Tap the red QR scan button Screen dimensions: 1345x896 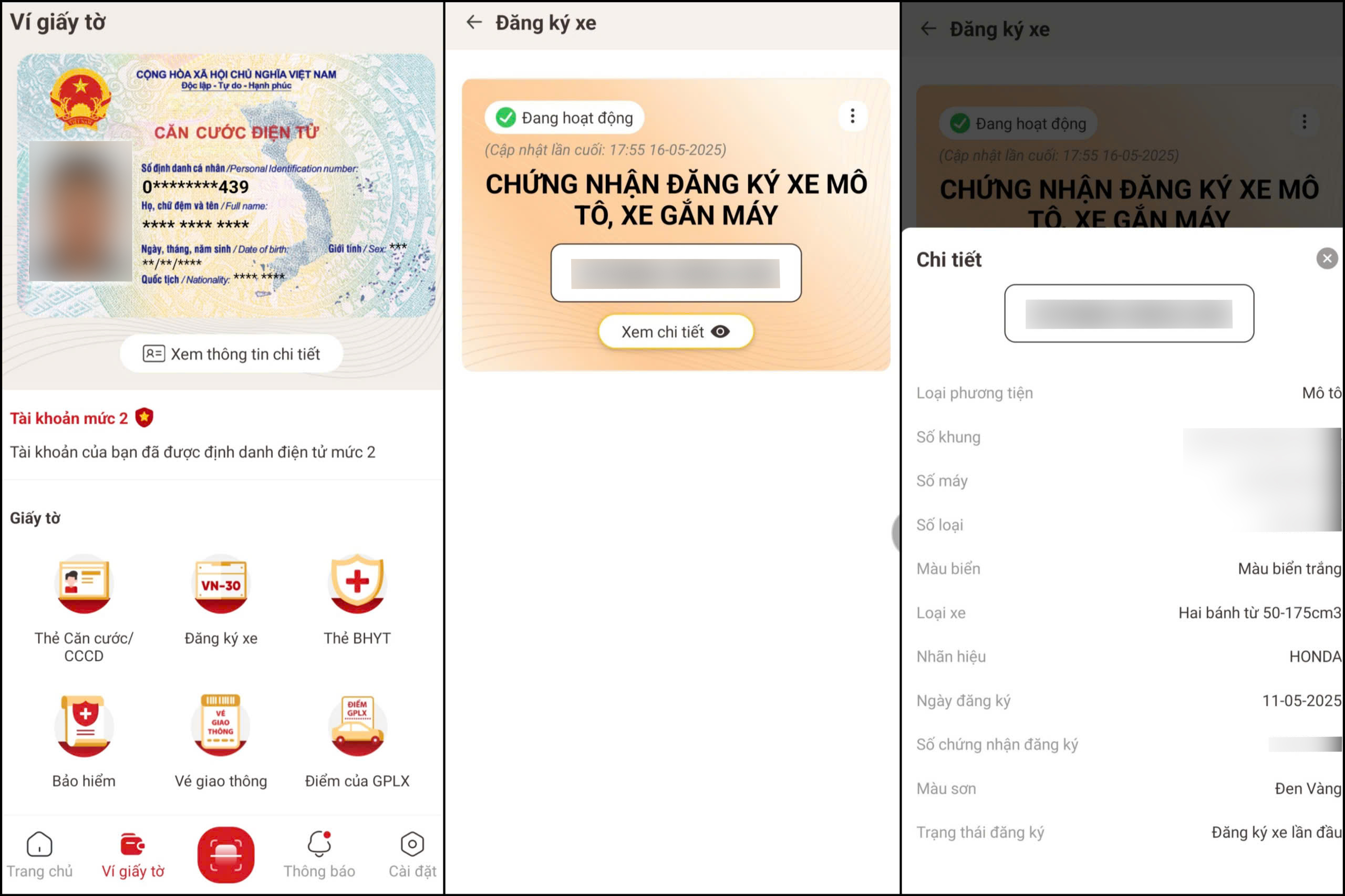click(x=226, y=855)
